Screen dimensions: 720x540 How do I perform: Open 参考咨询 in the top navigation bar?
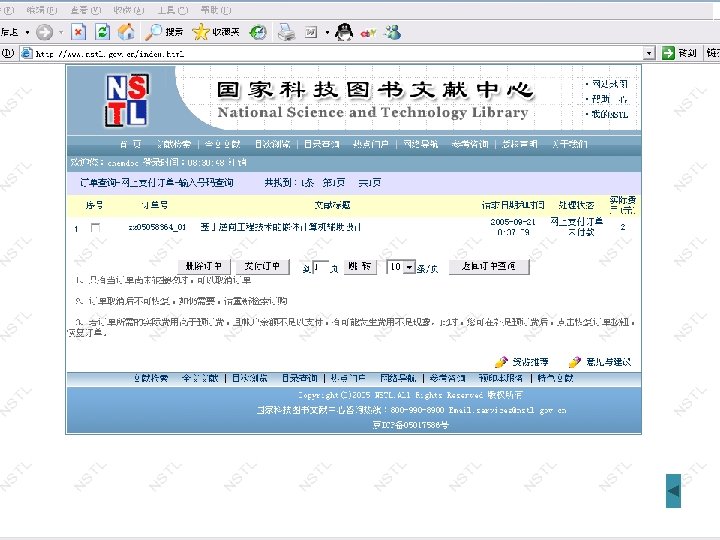pos(470,144)
